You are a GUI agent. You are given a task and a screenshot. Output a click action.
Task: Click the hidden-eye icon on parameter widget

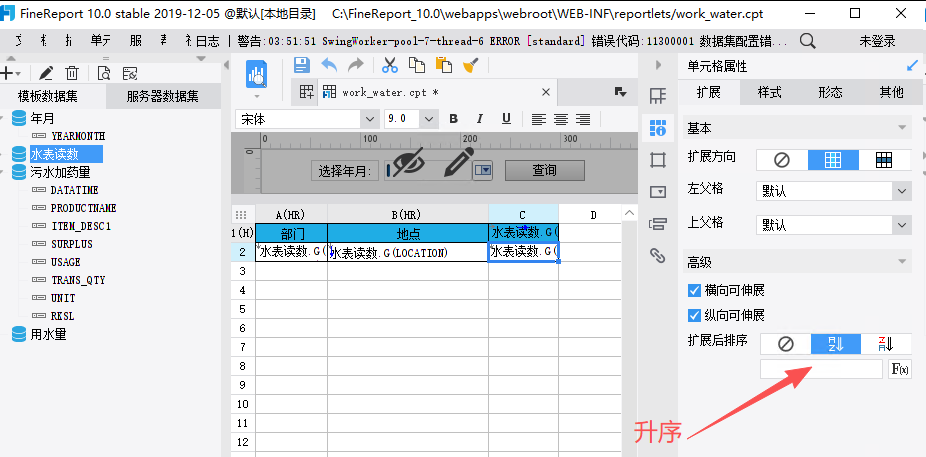409,163
